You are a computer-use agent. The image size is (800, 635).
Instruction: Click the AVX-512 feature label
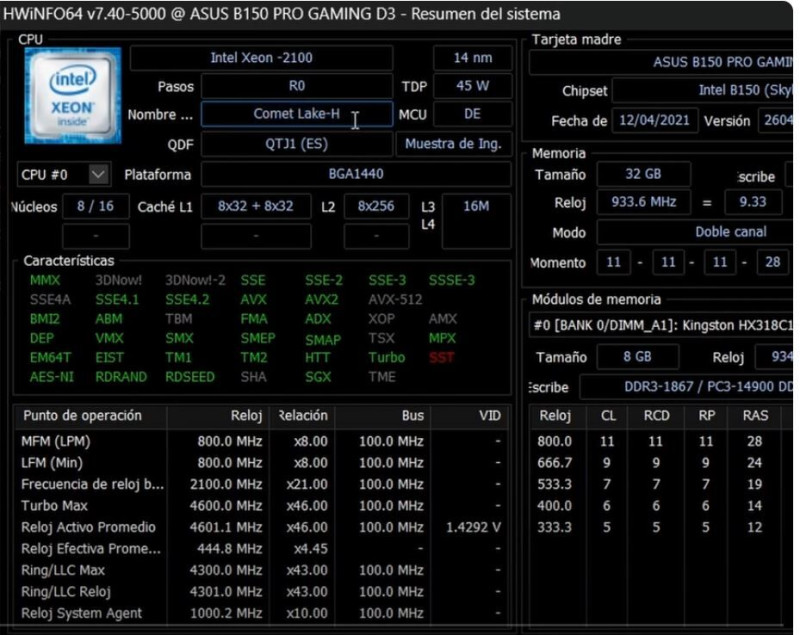[x=395, y=299]
